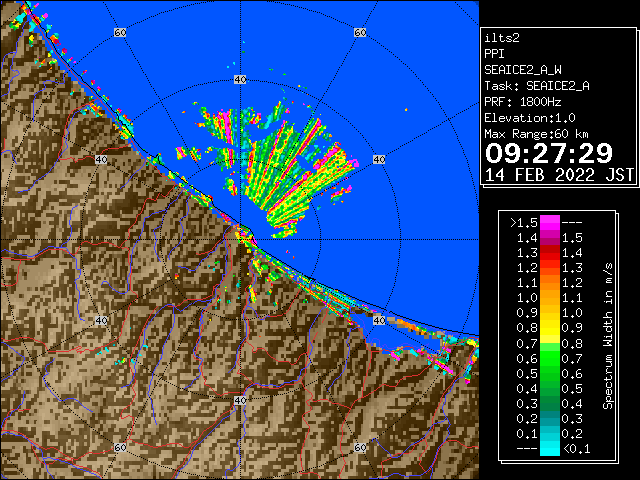Click the 40 km ring label south of radar
The width and height of the screenshot is (640, 480).
[x=240, y=400]
